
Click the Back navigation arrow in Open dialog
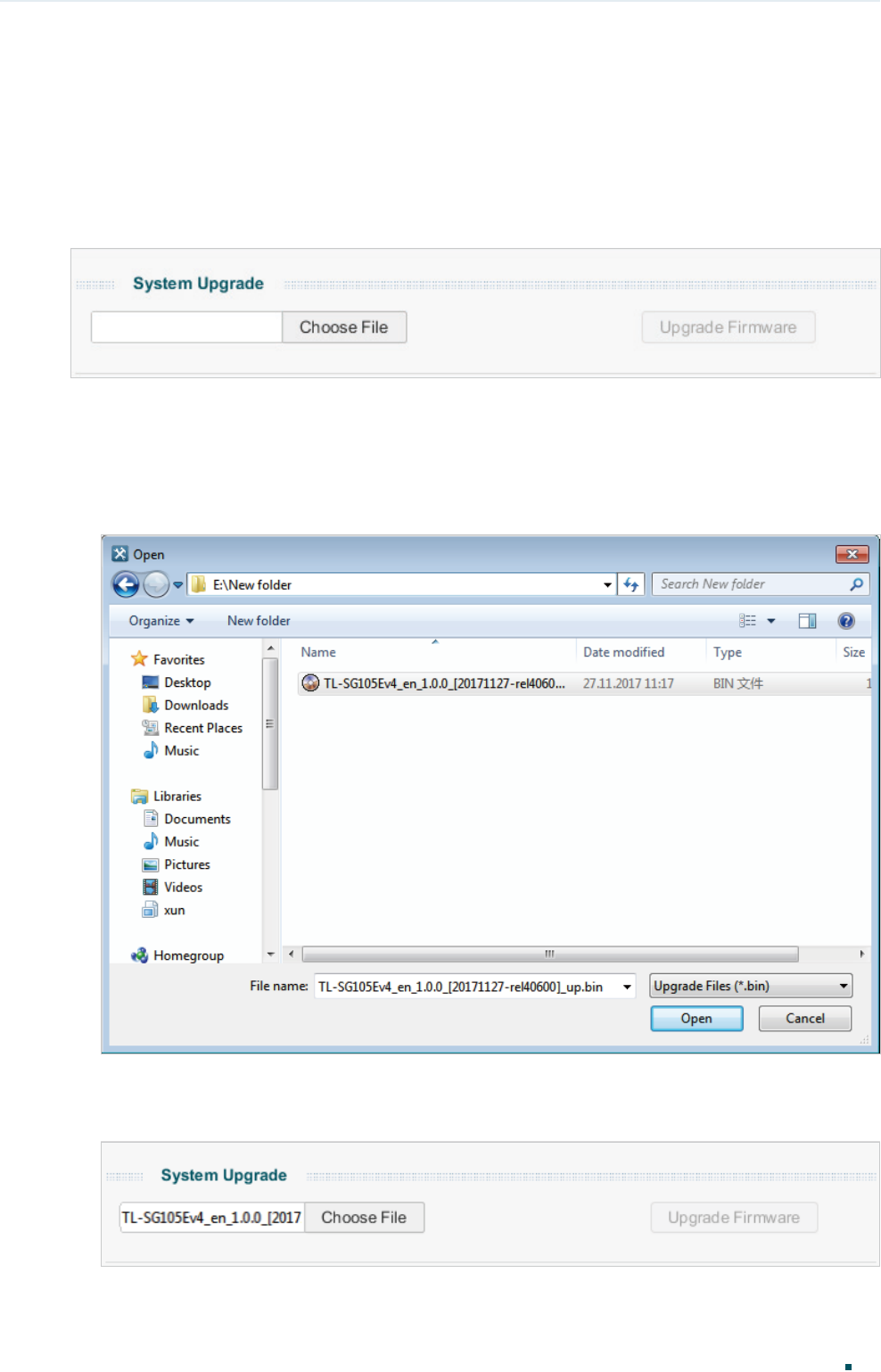126,584
